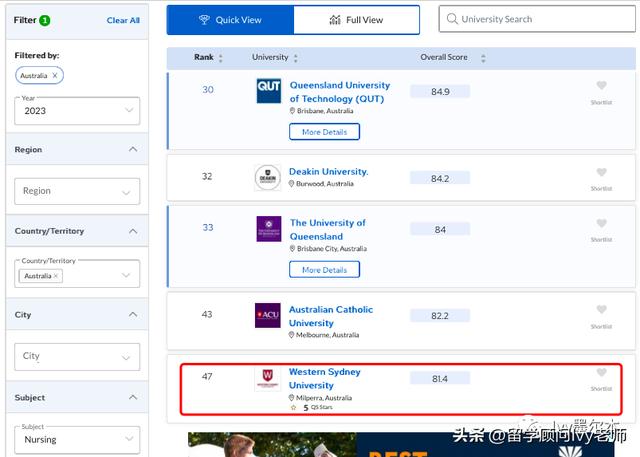The image size is (640, 457).
Task: Click the Western Sydney University logo
Action: tap(267, 379)
